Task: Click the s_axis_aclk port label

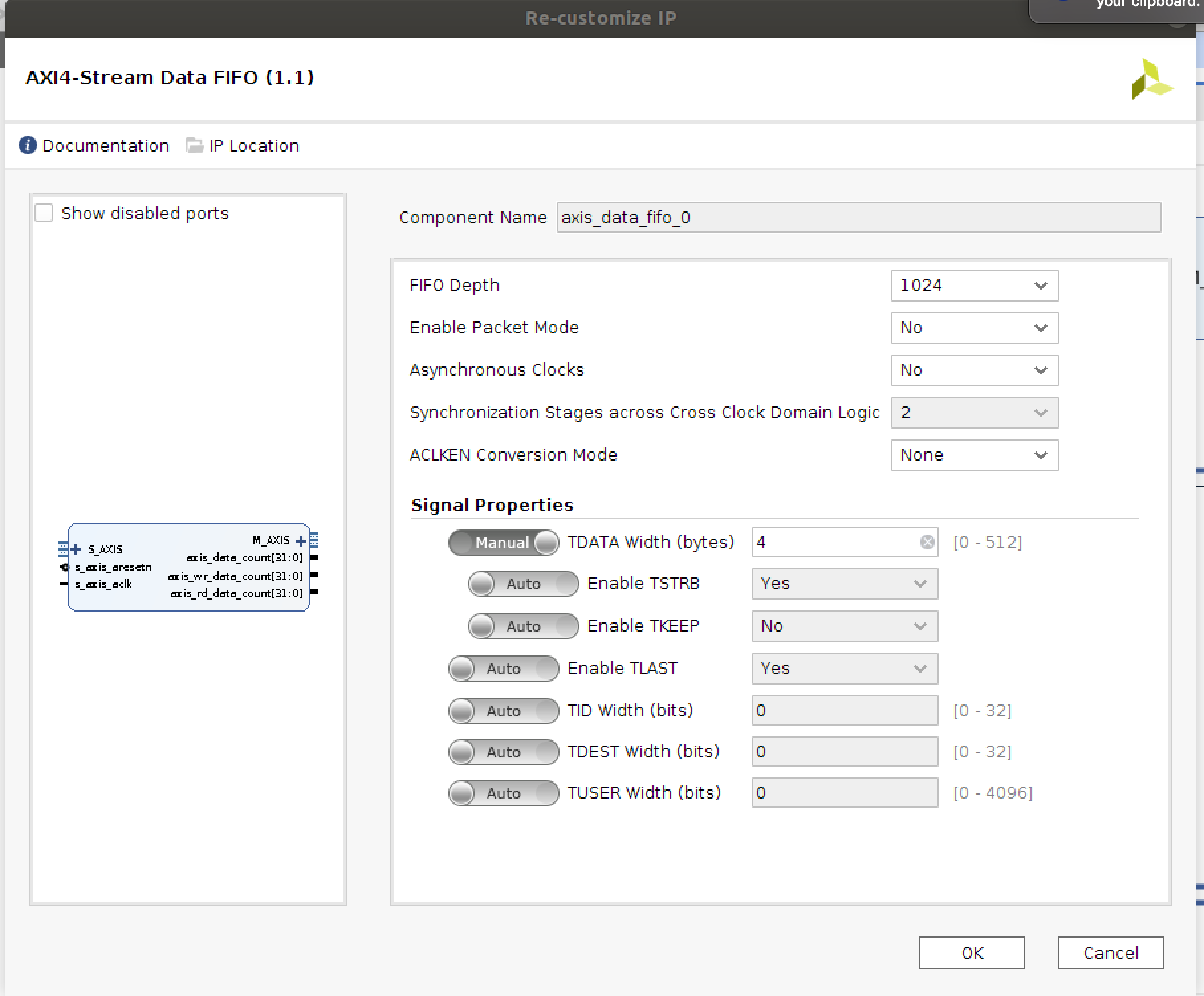Action: tap(103, 584)
